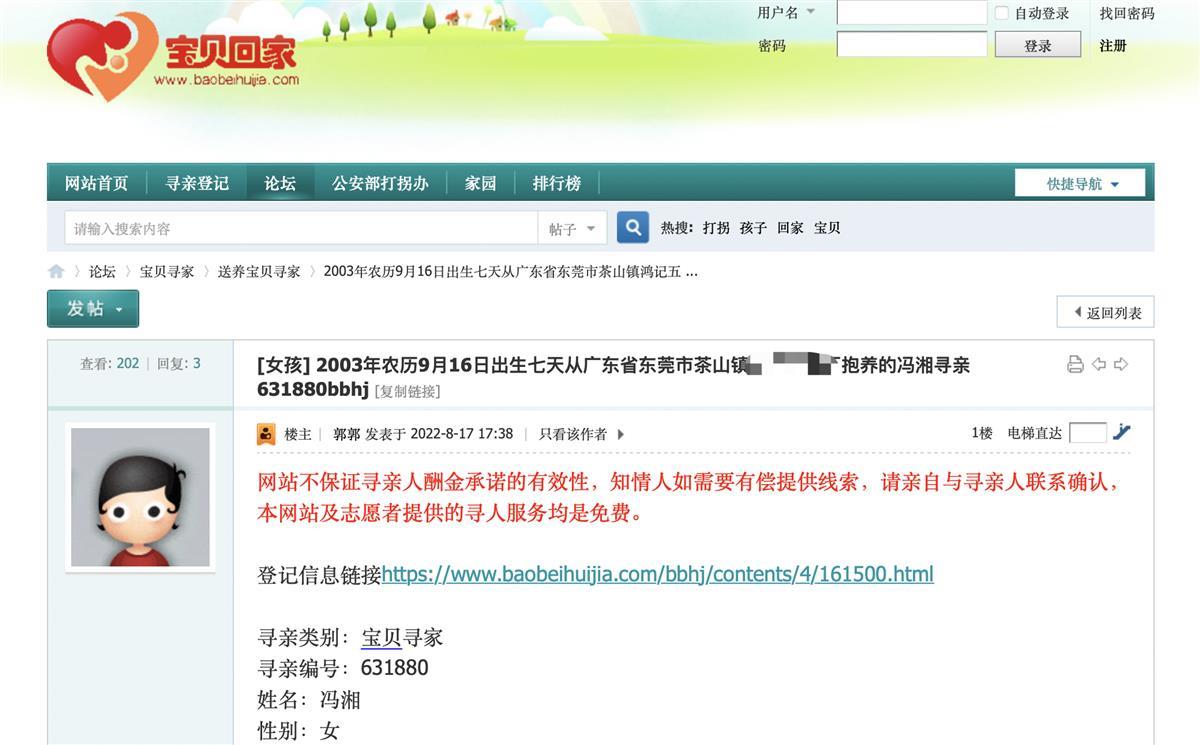The width and height of the screenshot is (1200, 745).
Task: Click the Baobeihuijia heart logo
Action: [x=102, y=56]
